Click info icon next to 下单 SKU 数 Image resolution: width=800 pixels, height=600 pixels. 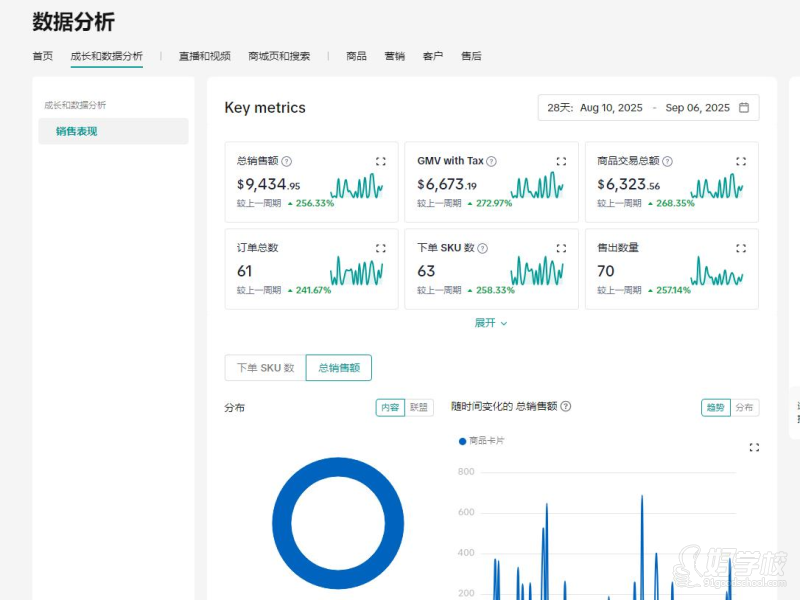(483, 248)
